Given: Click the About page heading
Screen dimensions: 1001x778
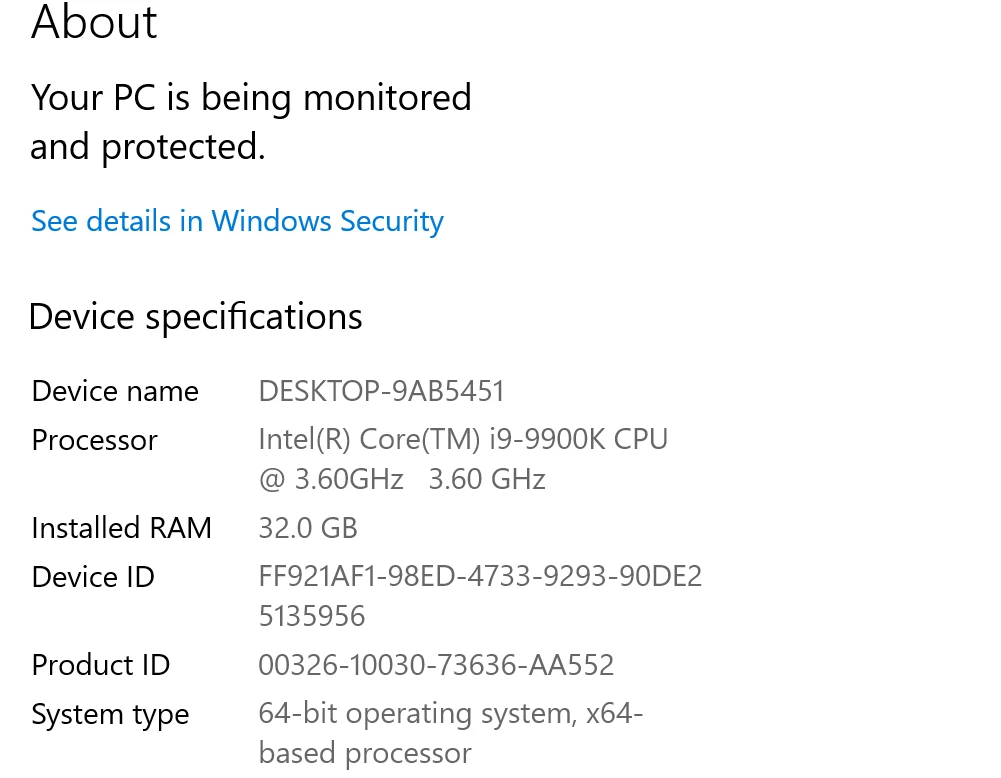Looking at the screenshot, I should click(x=94, y=23).
